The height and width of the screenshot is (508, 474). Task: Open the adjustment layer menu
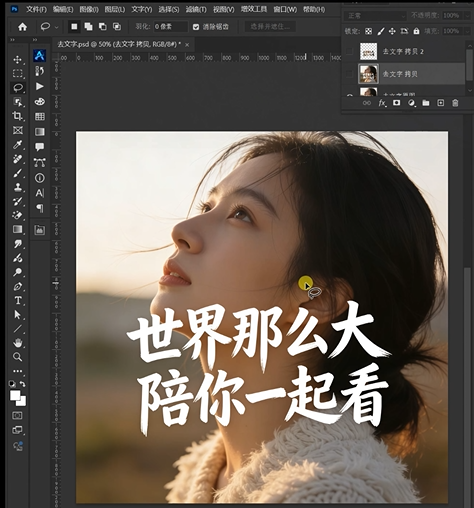coord(411,103)
